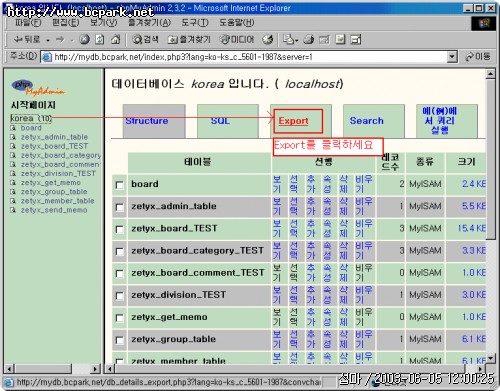Screen dimensions: 500x391
Task: Open the View (보기) menu
Action: click(104, 23)
